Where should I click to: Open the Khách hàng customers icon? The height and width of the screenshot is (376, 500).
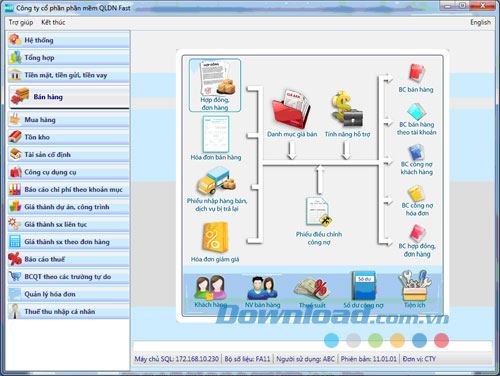(x=211, y=287)
